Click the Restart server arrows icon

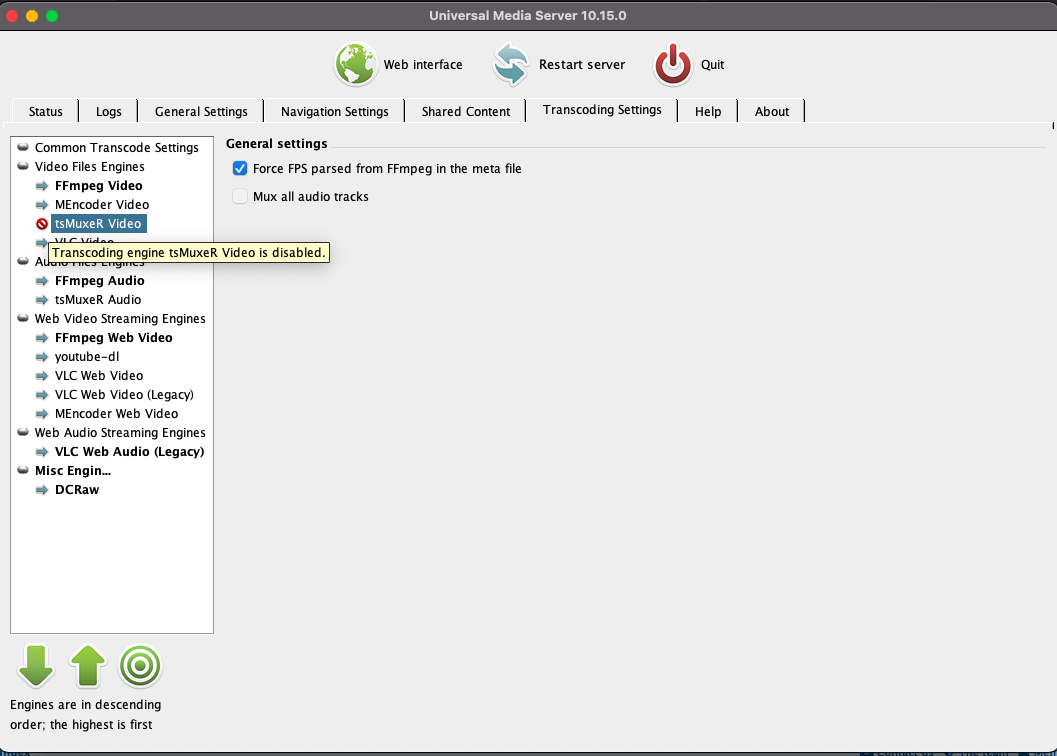pyautogui.click(x=510, y=64)
